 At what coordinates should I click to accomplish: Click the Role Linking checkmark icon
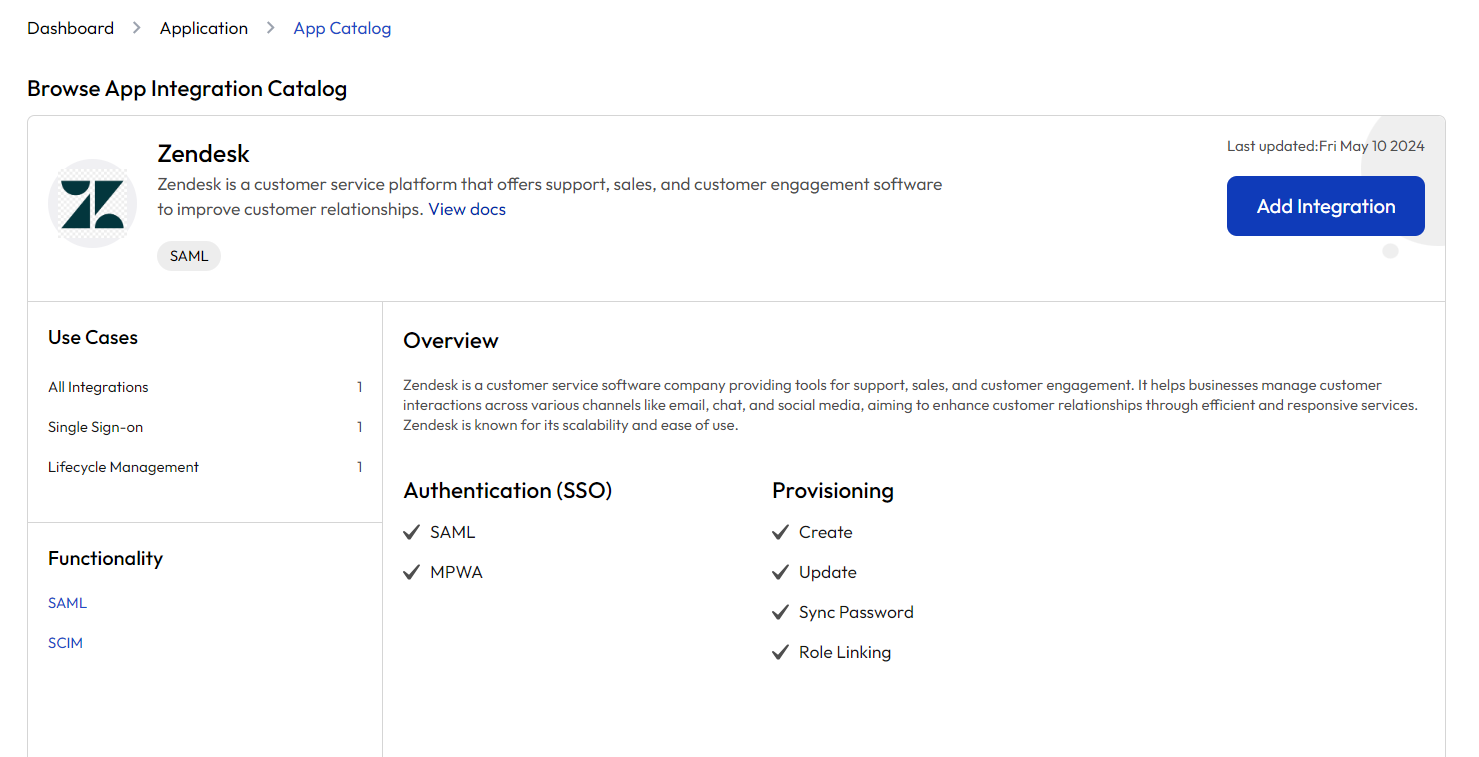coord(781,653)
